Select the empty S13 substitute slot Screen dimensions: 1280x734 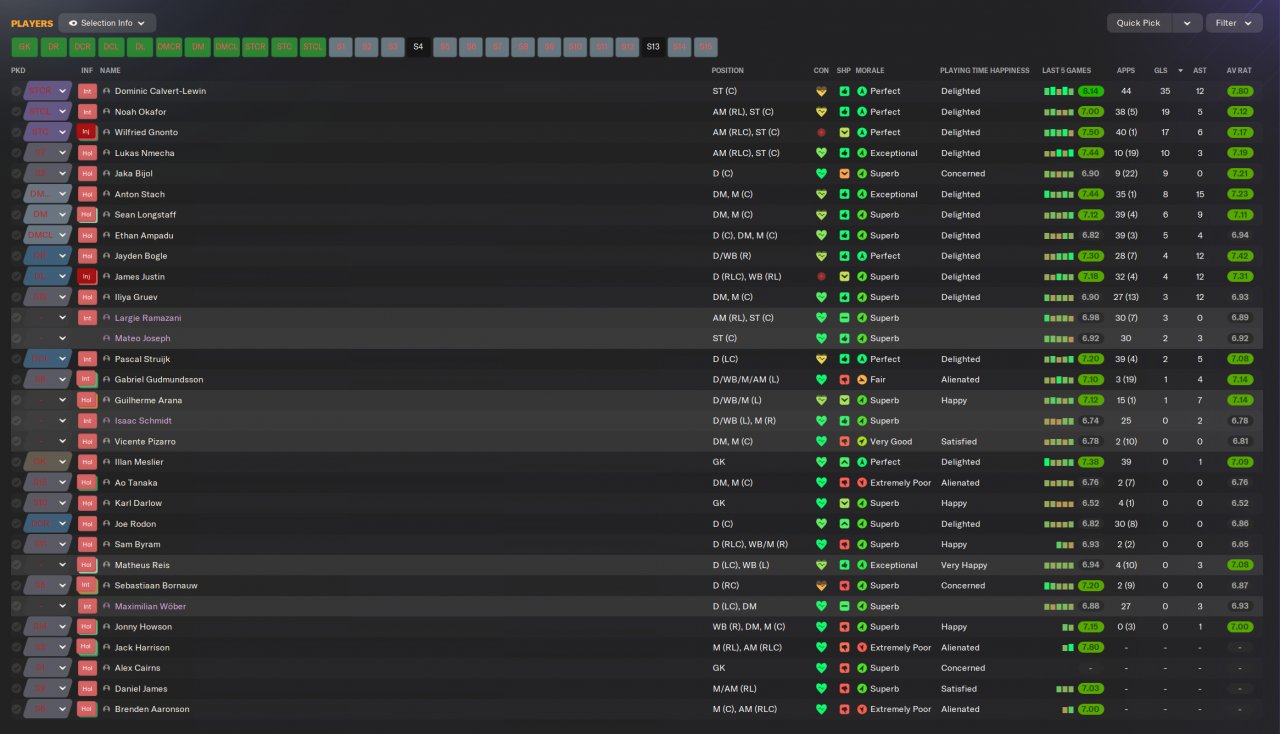click(x=653, y=47)
